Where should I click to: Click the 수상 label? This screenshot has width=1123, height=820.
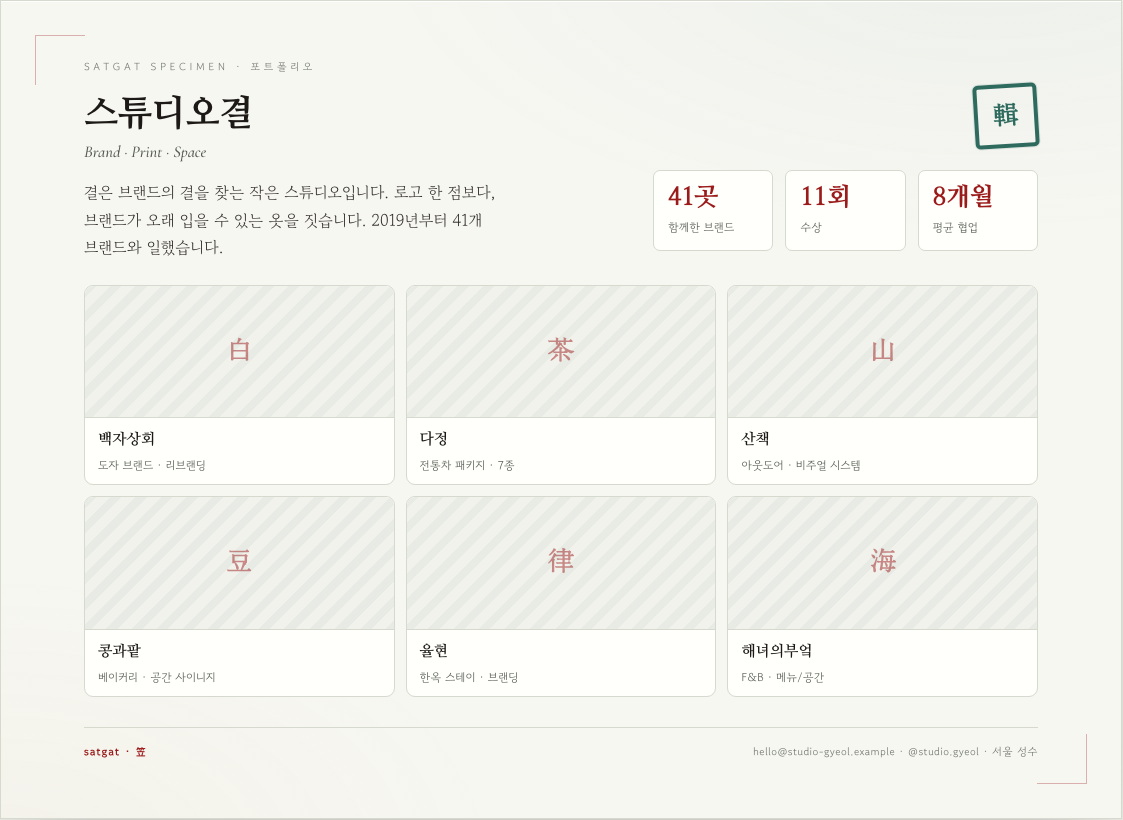click(x=811, y=227)
